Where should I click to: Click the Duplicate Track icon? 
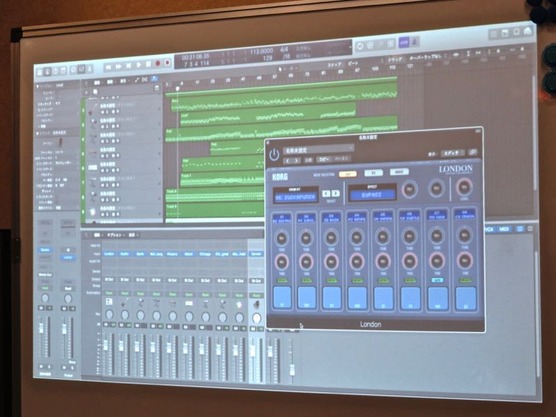tap(95, 92)
